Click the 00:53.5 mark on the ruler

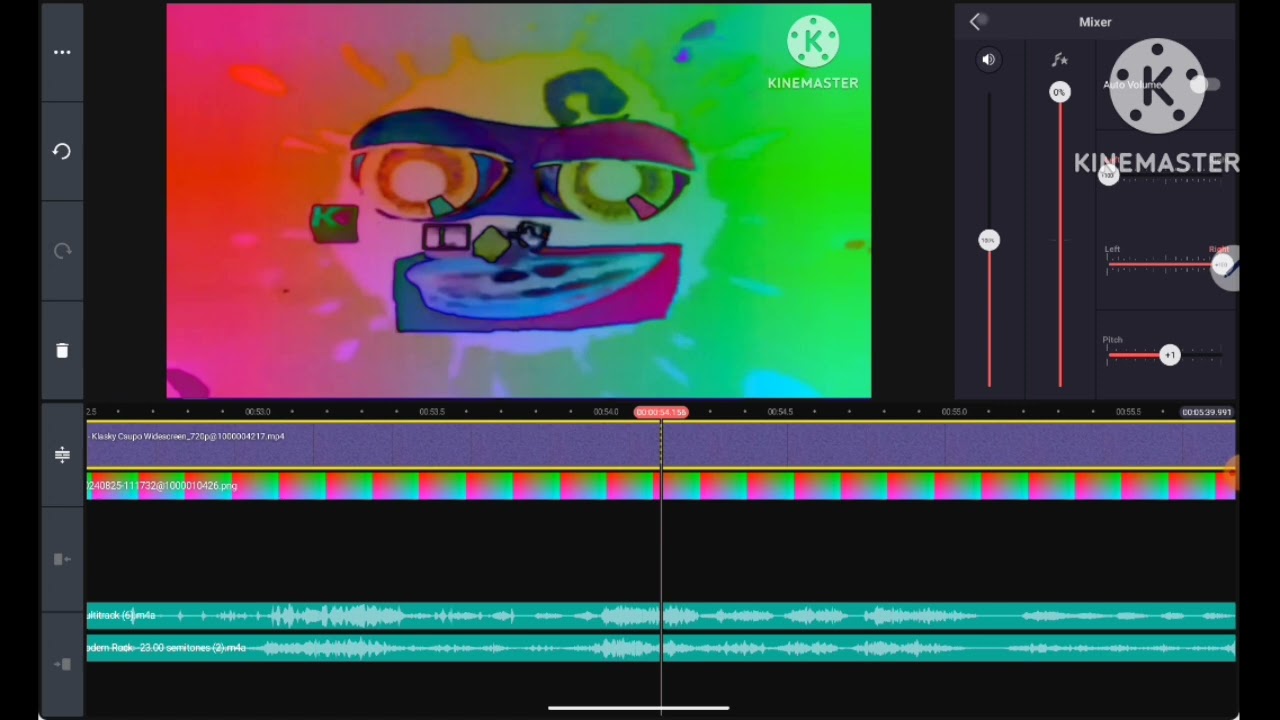tap(432, 412)
